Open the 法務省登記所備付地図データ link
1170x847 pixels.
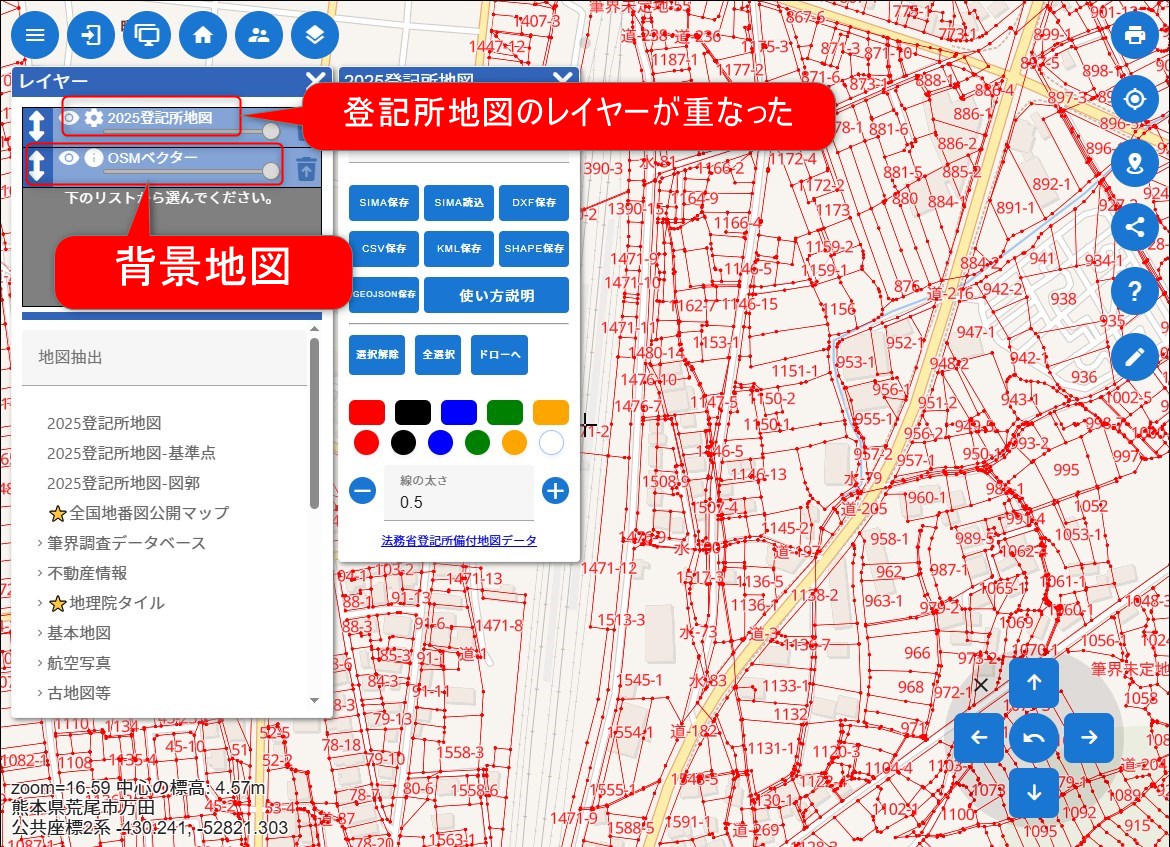[459, 540]
